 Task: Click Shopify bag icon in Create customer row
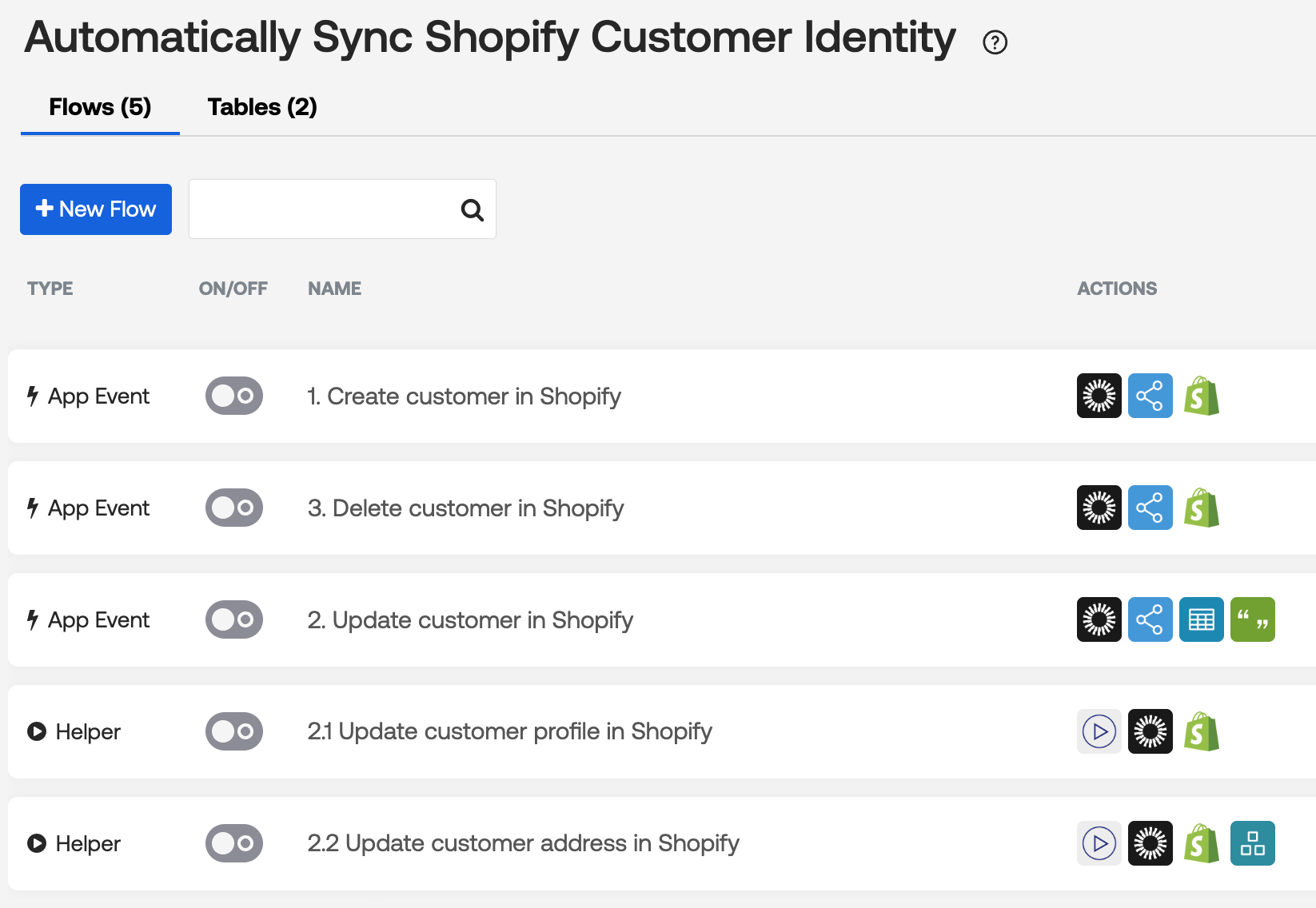coord(1202,396)
